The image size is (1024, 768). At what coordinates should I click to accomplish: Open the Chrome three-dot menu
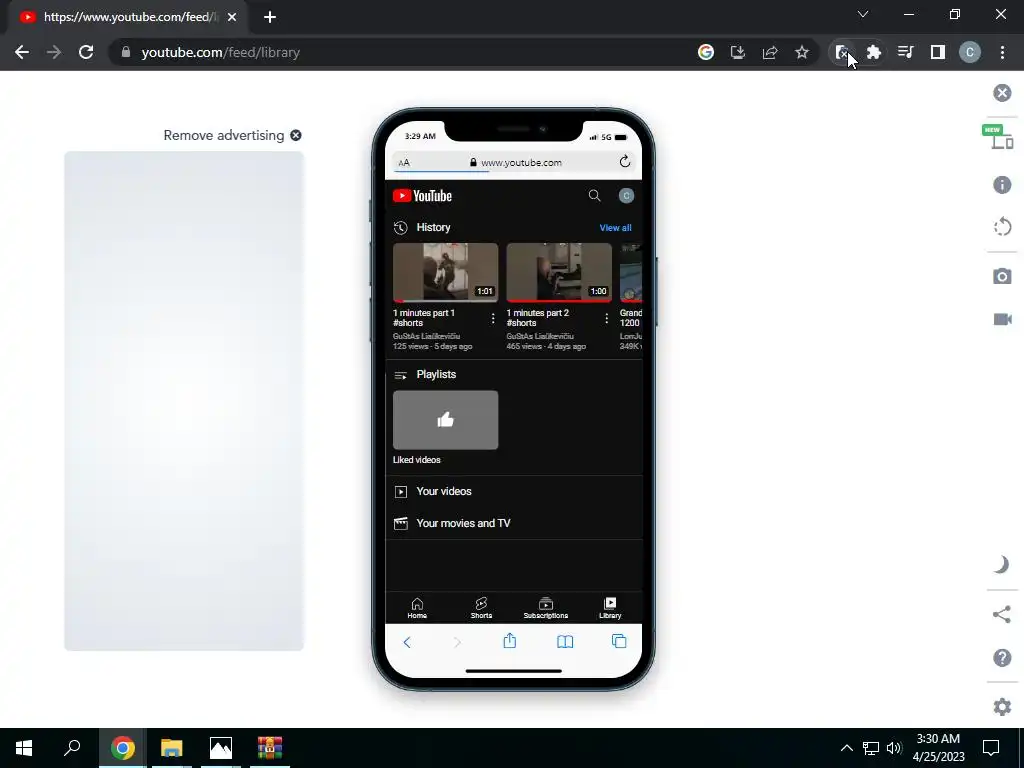point(1002,52)
